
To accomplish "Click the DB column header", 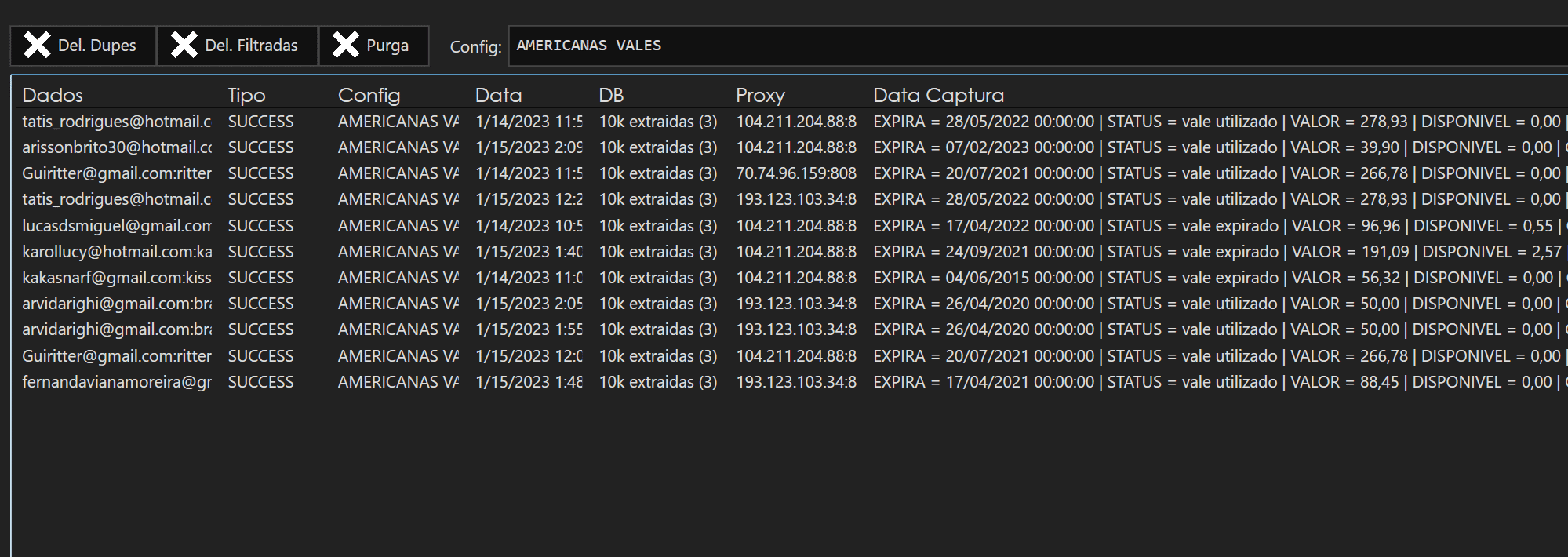I will (611, 95).
